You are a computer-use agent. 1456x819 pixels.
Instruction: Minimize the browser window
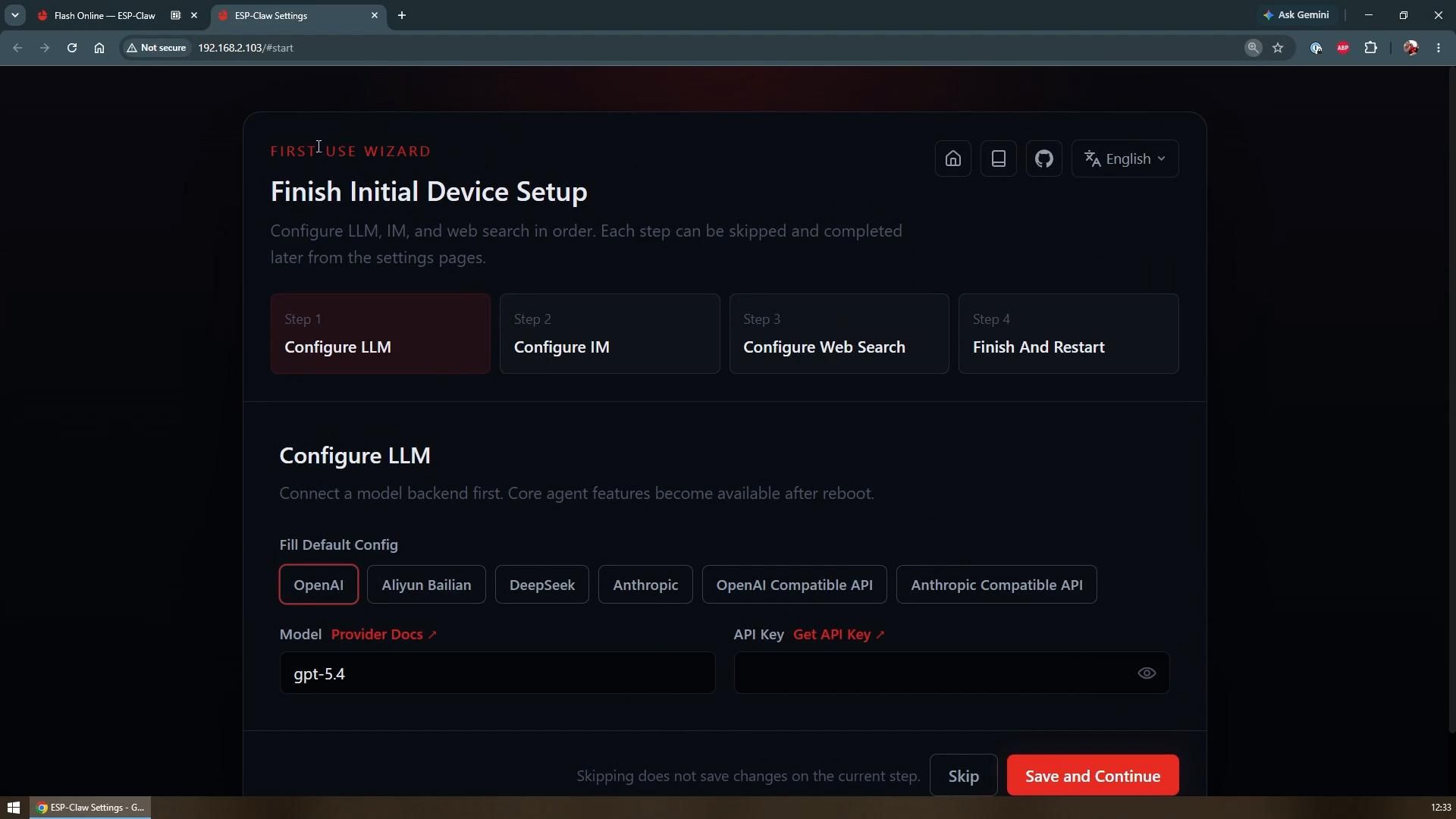(1369, 15)
